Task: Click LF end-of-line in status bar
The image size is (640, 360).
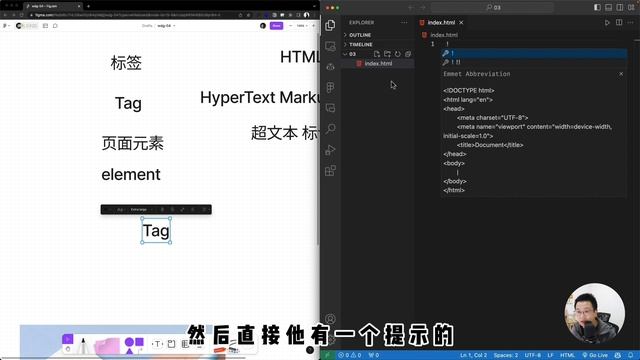Action: [x=550, y=355]
